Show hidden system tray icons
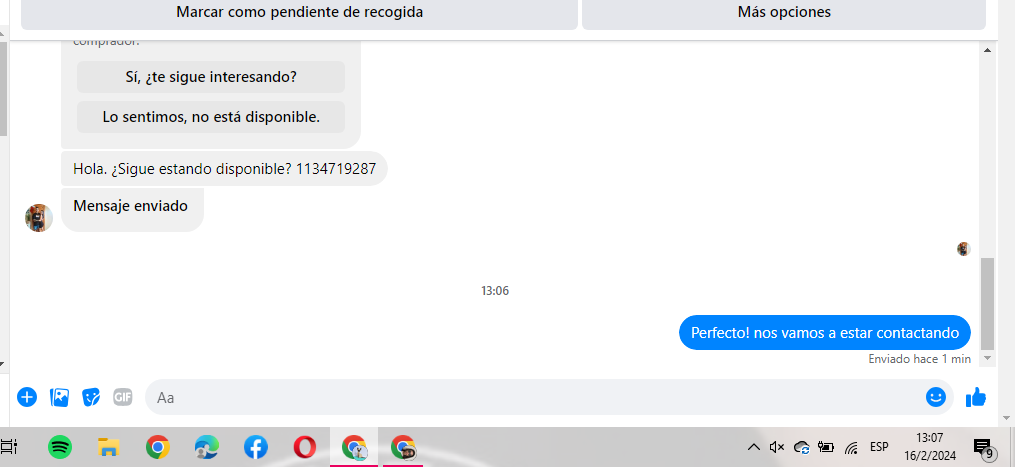1015x467 pixels. [x=753, y=447]
